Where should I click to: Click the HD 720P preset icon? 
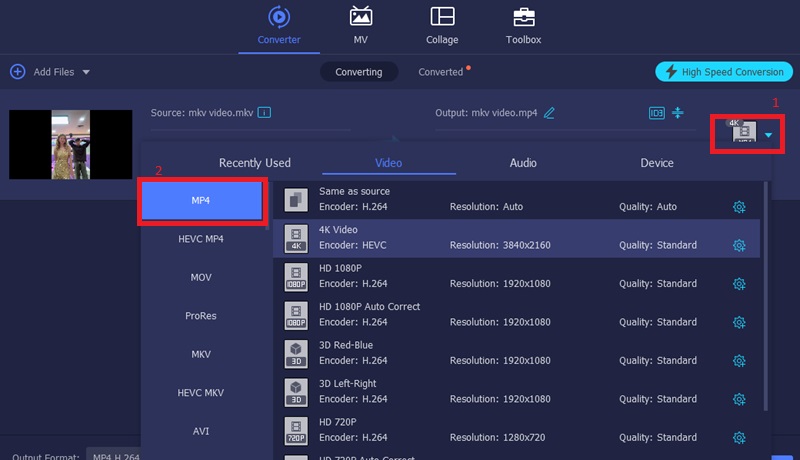tap(296, 431)
